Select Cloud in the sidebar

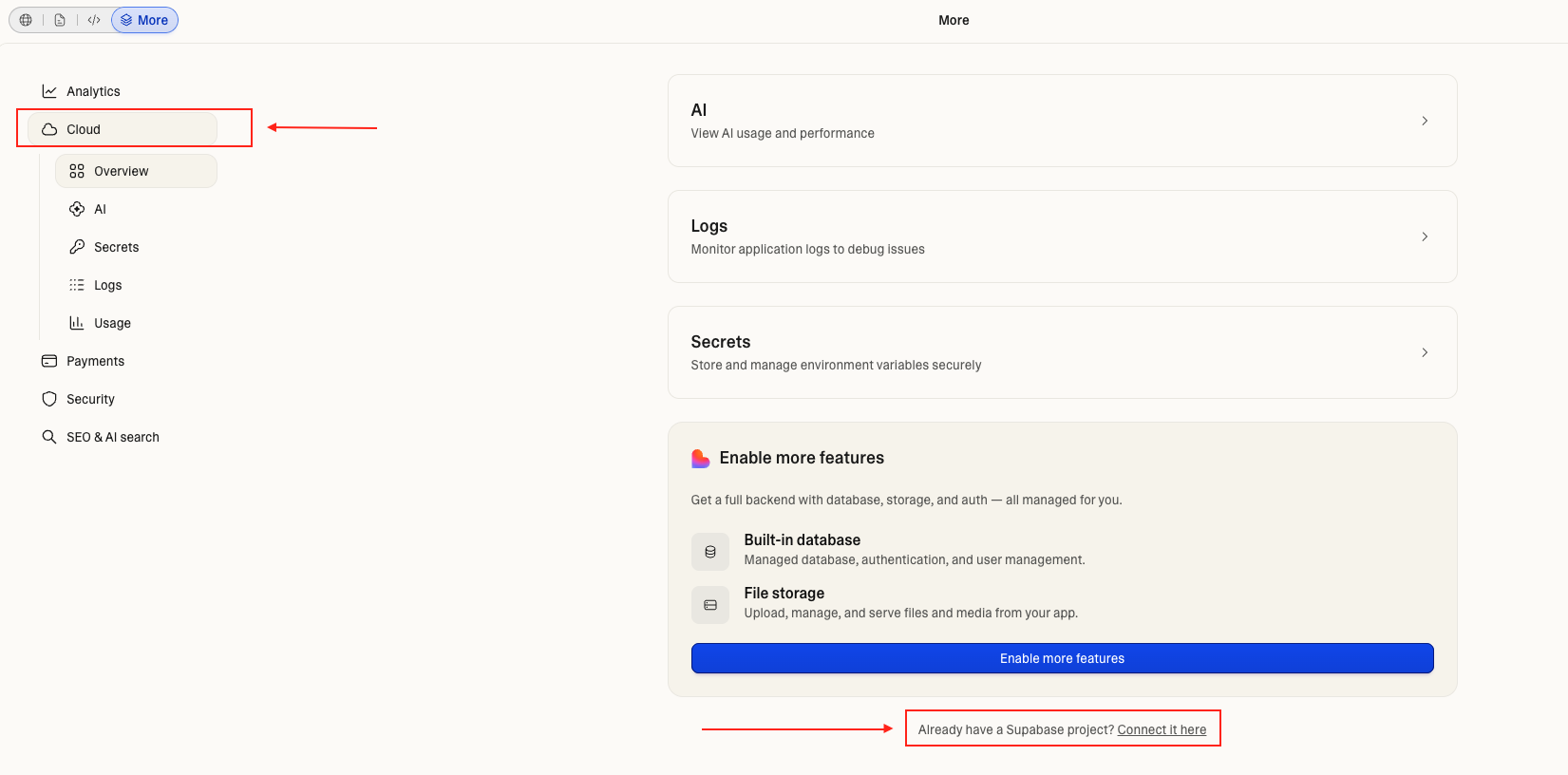click(123, 129)
